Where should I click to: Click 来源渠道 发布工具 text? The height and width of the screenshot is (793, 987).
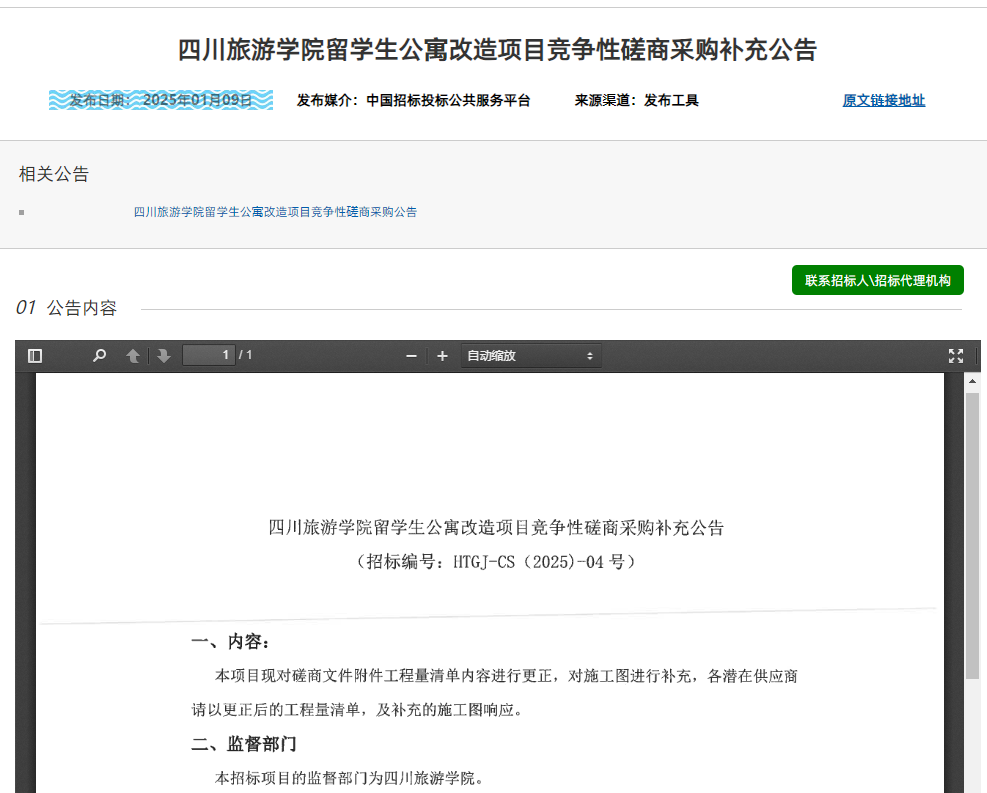tap(636, 100)
